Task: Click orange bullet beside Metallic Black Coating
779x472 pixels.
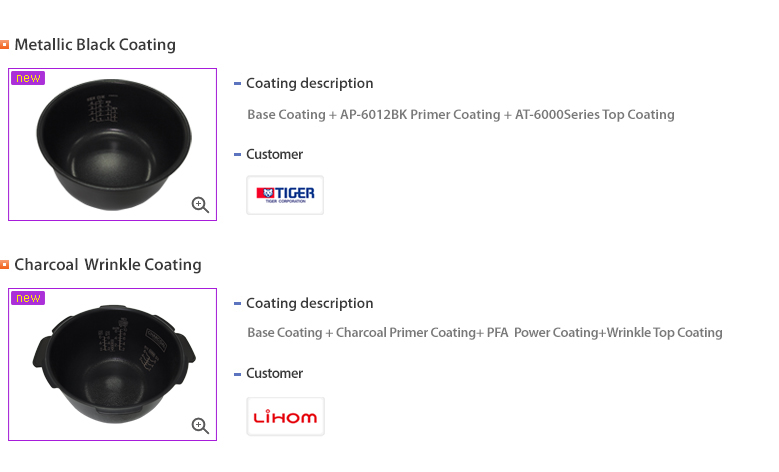Action: pyautogui.click(x=5, y=45)
